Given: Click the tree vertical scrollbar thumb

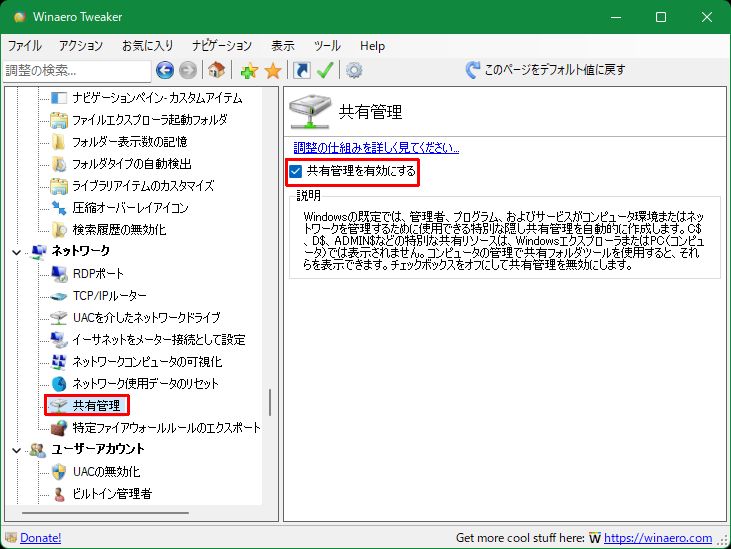Looking at the screenshot, I should tap(270, 403).
